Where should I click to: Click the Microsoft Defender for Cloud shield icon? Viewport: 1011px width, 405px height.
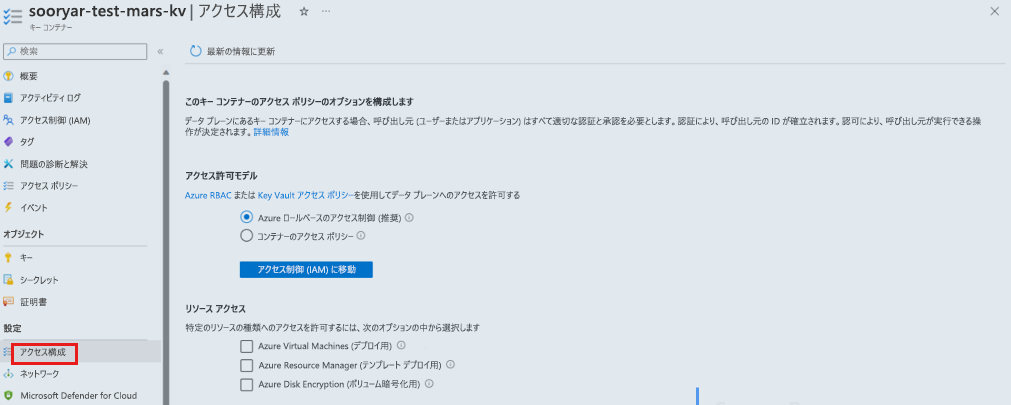coord(8,395)
